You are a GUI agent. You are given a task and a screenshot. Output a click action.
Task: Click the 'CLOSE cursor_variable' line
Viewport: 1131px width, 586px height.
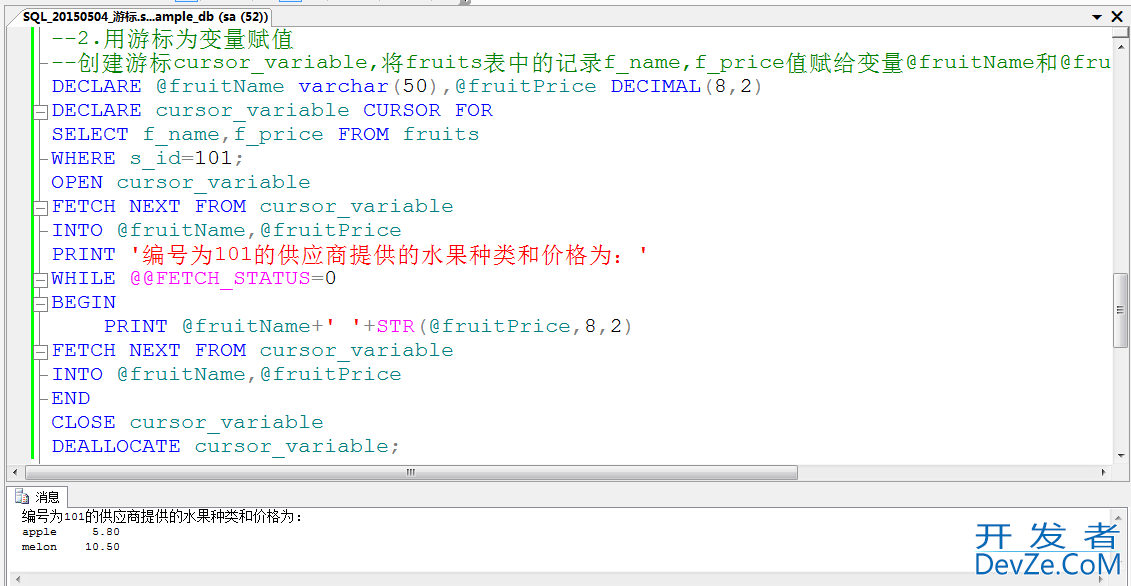point(188,422)
